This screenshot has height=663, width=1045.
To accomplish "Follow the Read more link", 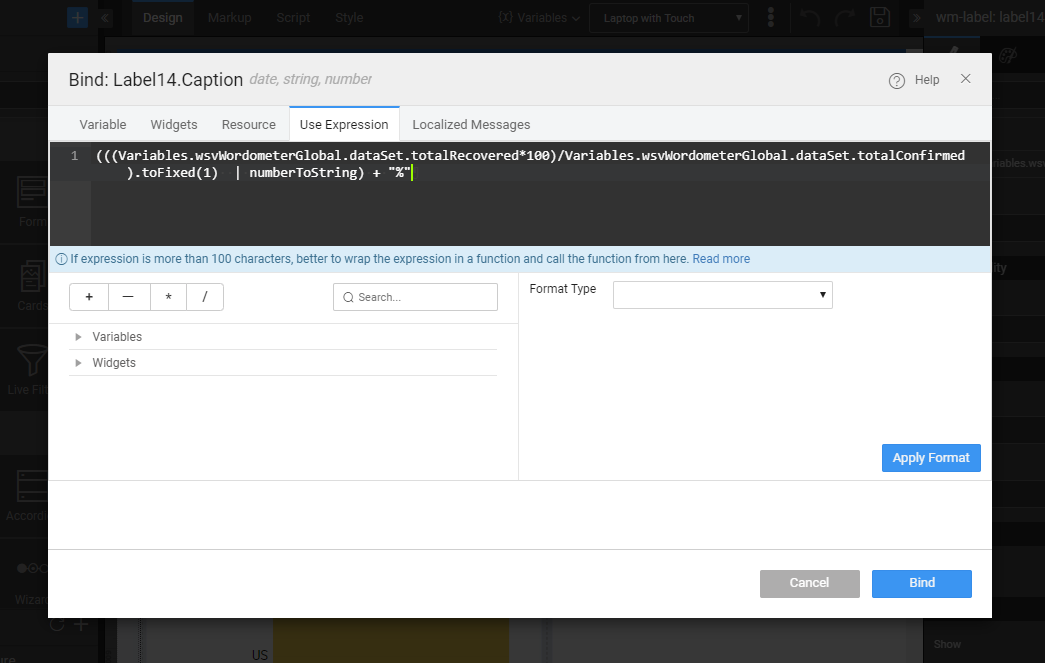I will pyautogui.click(x=720, y=258).
